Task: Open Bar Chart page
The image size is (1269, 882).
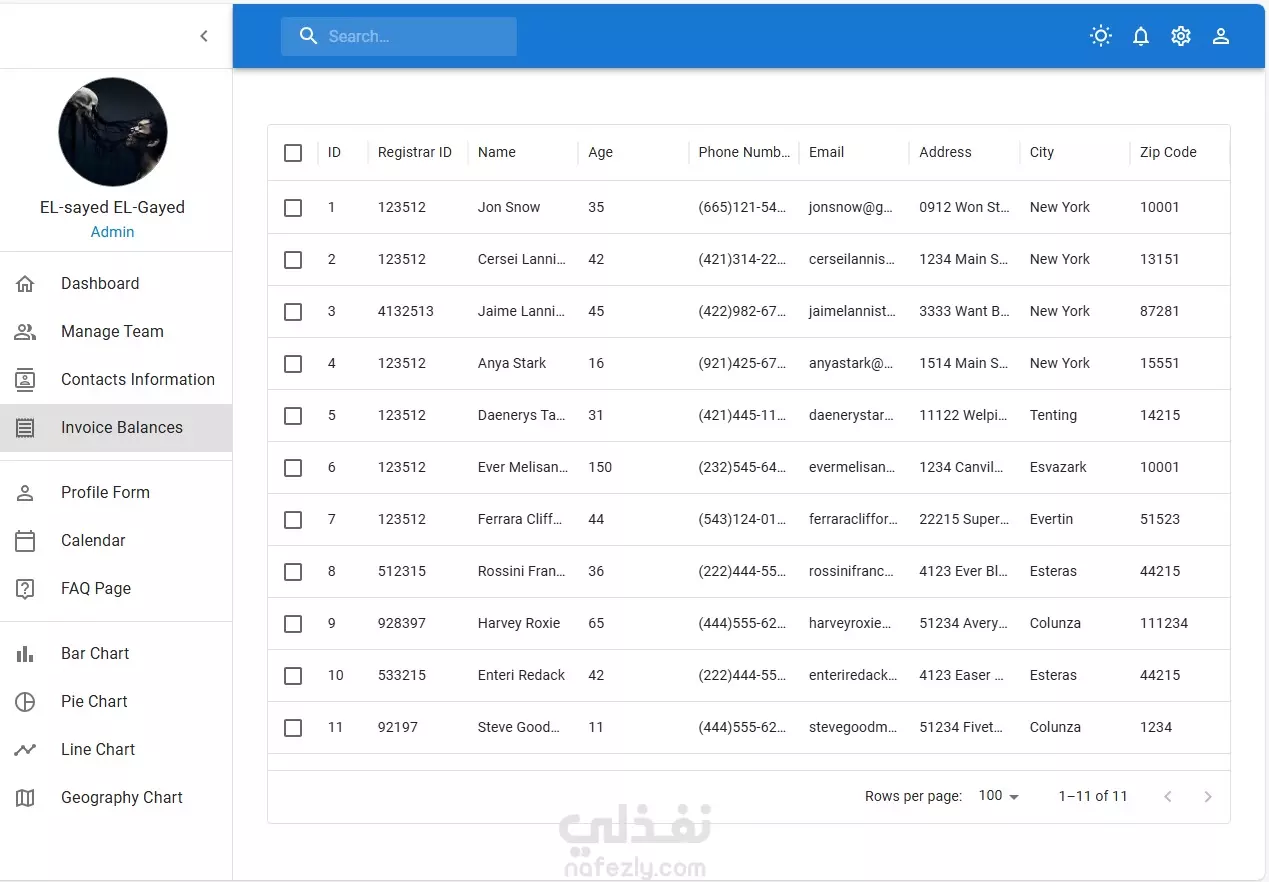Action: coord(116,654)
